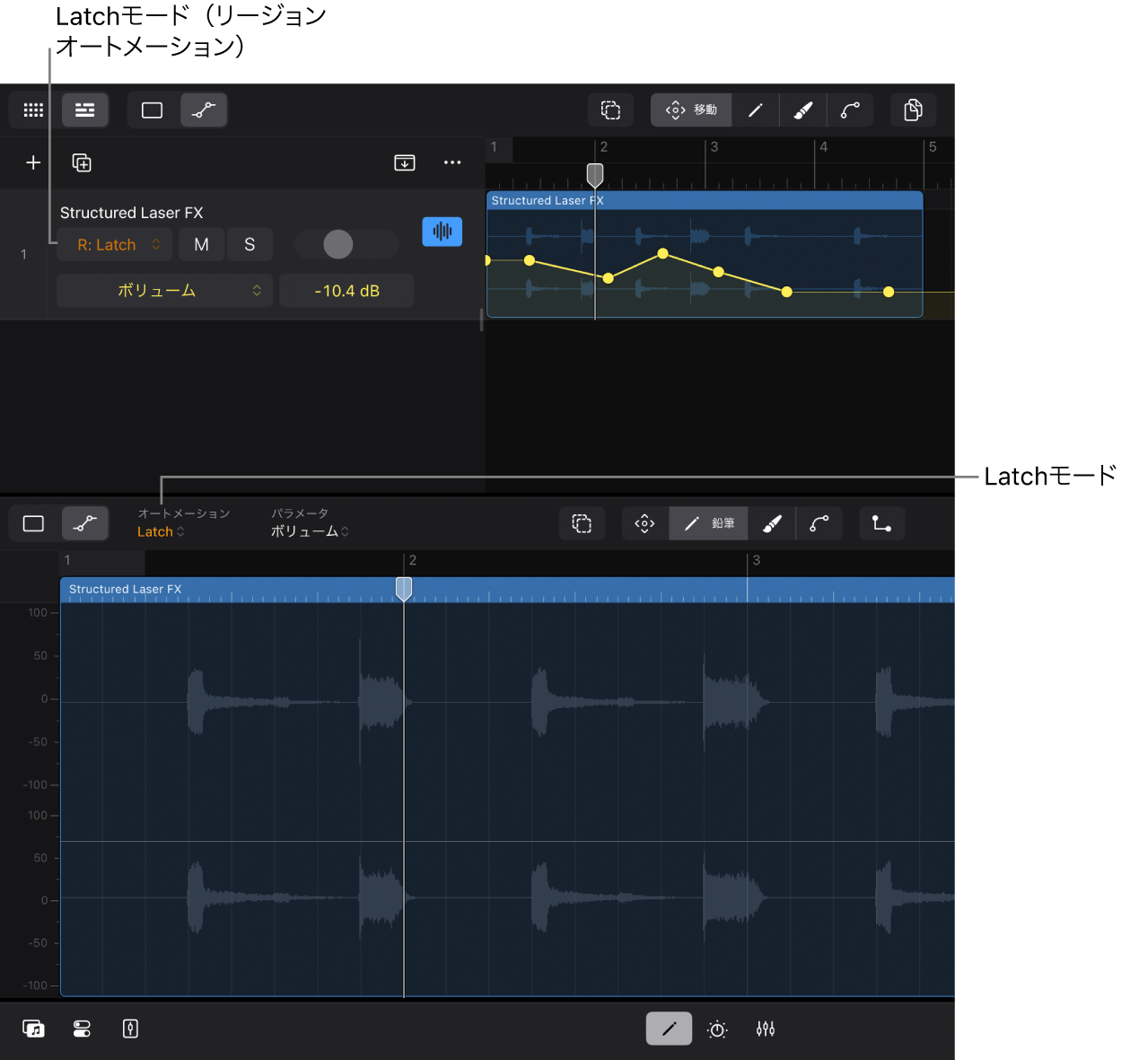Open the mixer icon in bottom bar
1148x1060 pixels.
coord(766,1029)
